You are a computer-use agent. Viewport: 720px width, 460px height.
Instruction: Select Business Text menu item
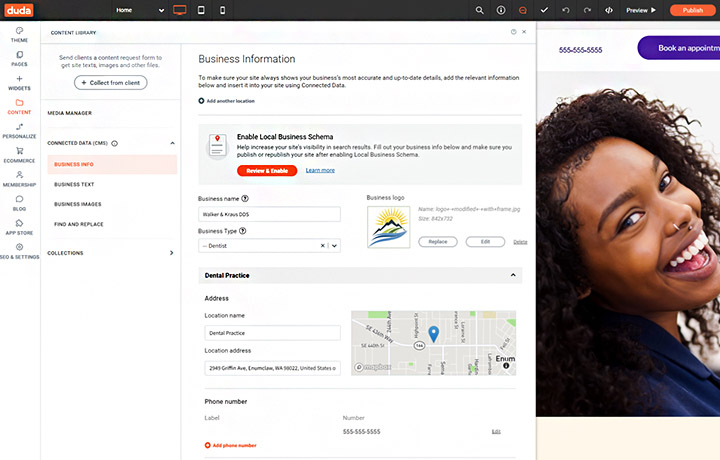pyautogui.click(x=74, y=185)
